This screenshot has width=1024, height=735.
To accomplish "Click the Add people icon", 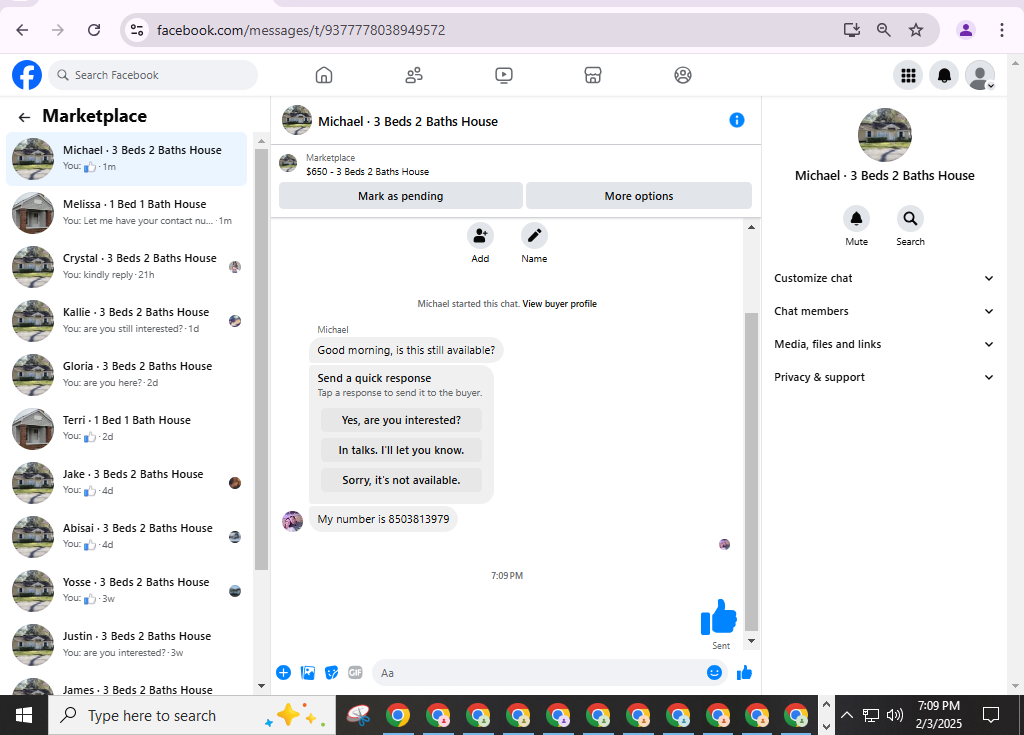I will tap(480, 236).
